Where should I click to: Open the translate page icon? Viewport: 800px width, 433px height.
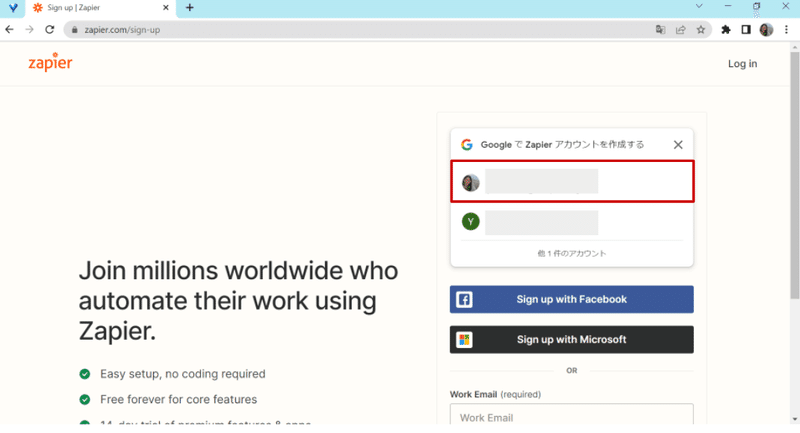[x=660, y=30]
